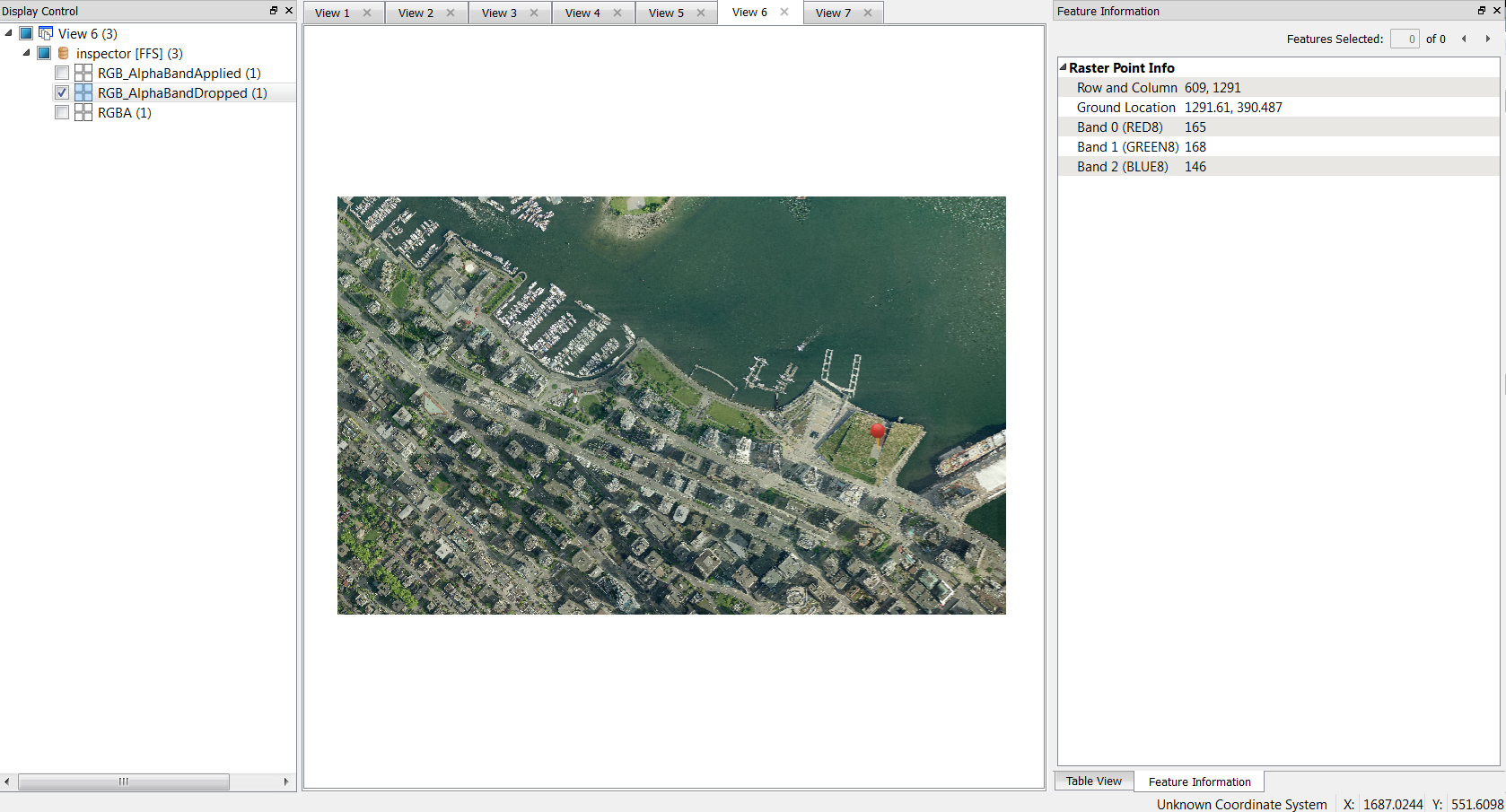Click the Display Control scrollbar left arrow
The height and width of the screenshot is (812, 1506).
(x=7, y=781)
